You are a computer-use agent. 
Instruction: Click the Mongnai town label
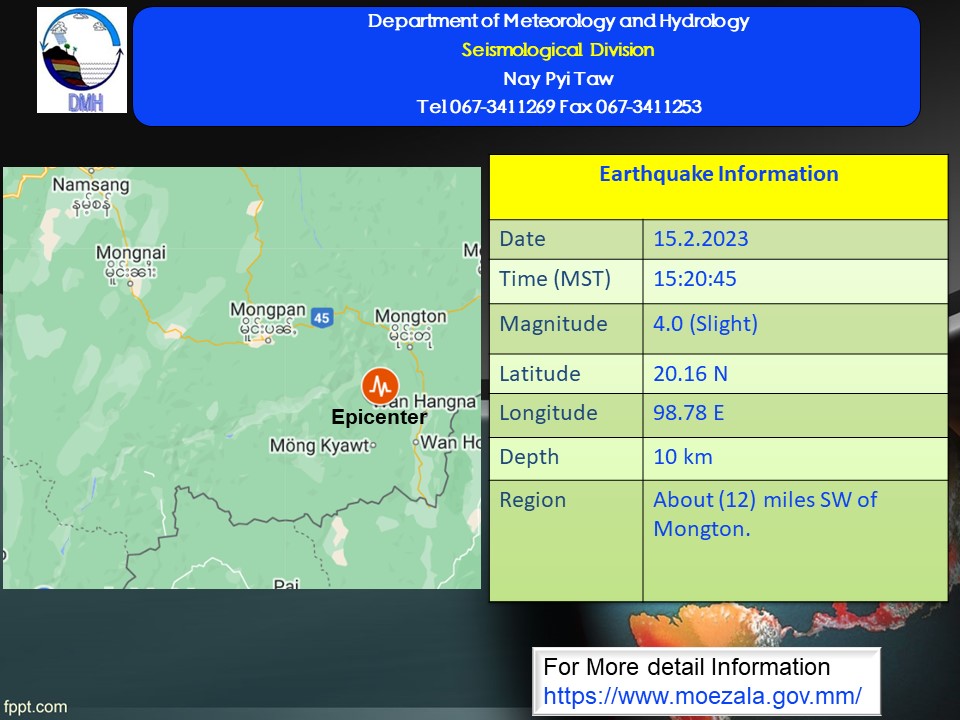coord(131,252)
